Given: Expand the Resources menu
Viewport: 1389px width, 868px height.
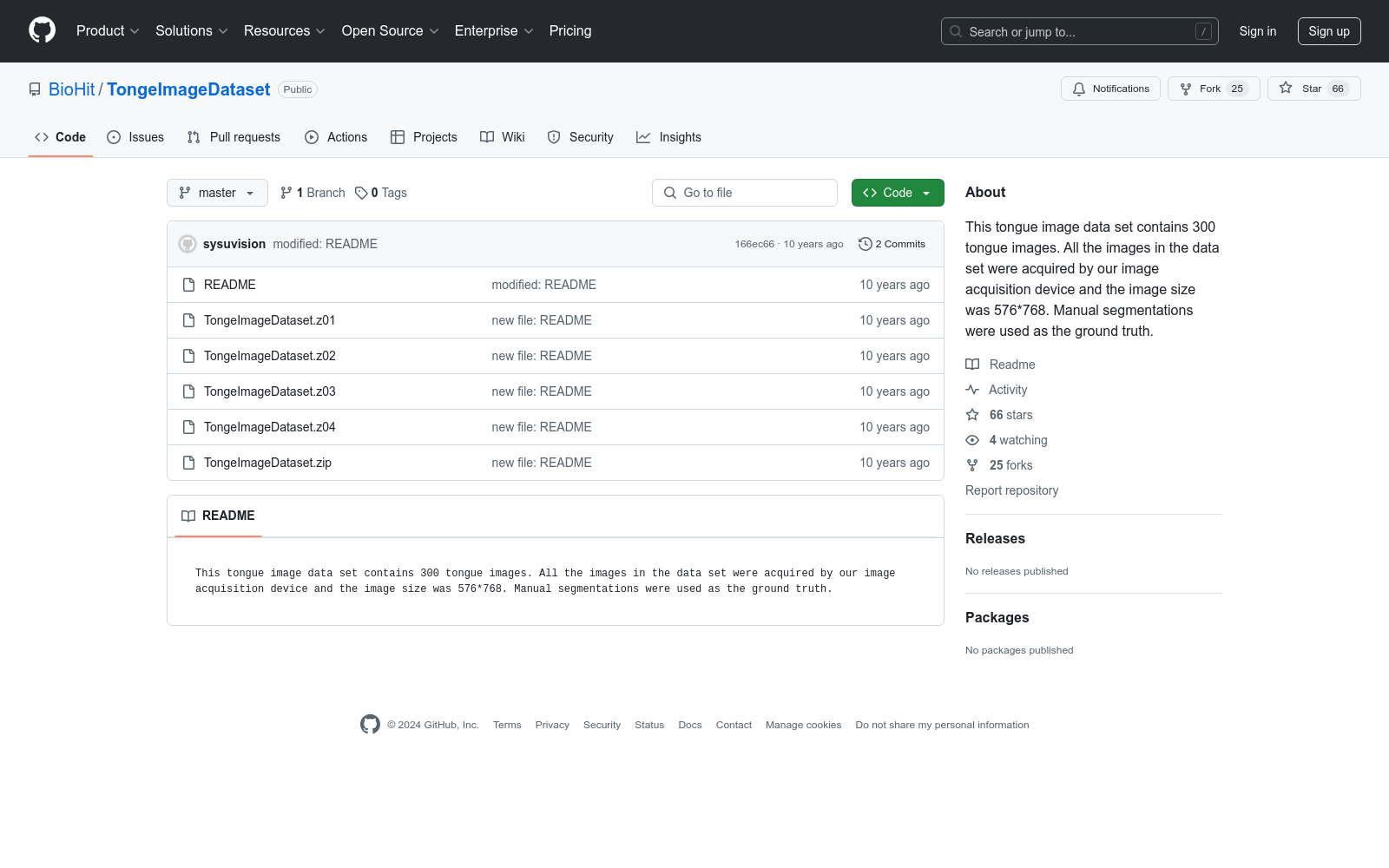Looking at the screenshot, I should pos(284,30).
